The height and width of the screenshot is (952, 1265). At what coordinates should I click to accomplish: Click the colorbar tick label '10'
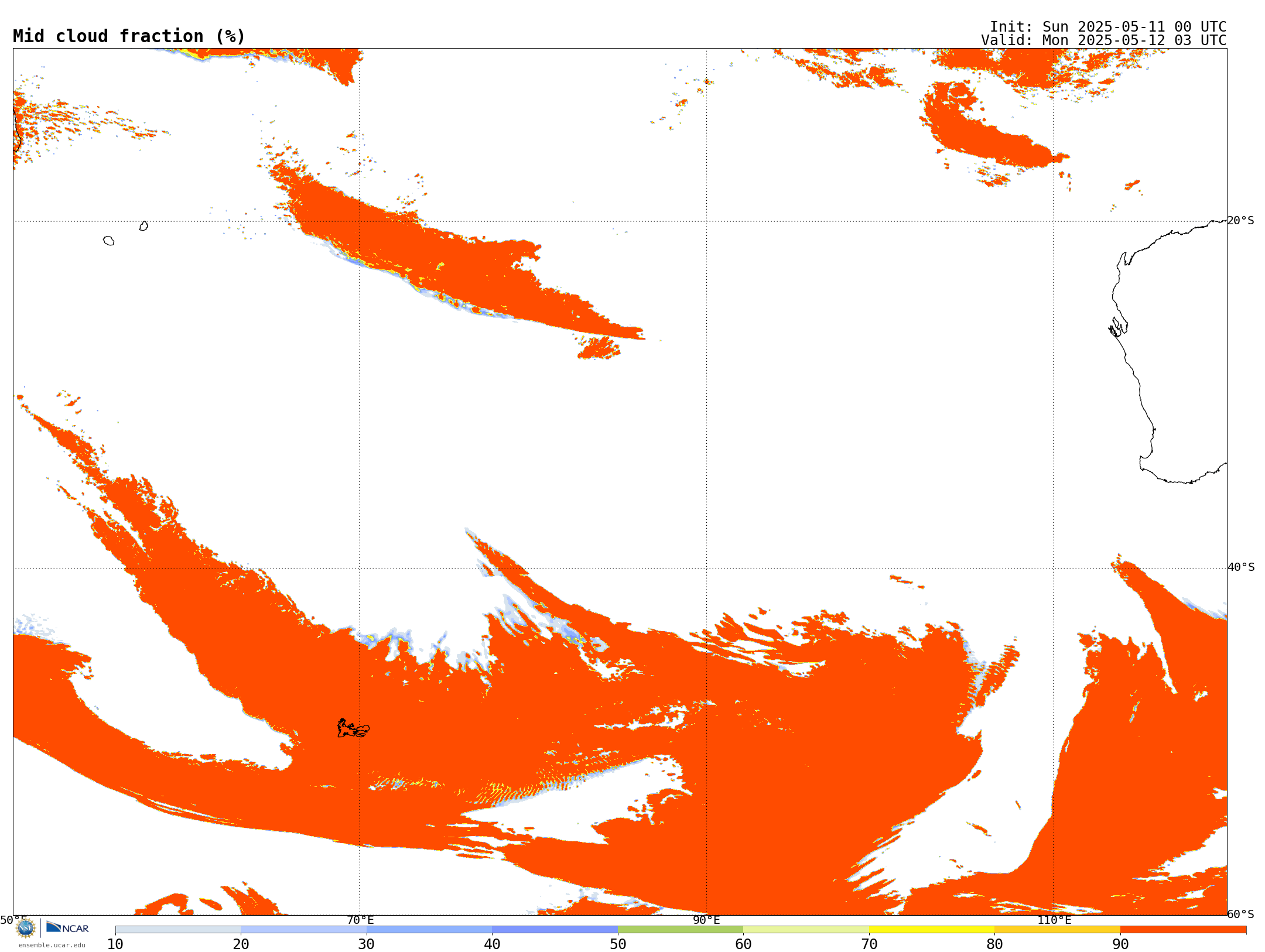click(115, 944)
